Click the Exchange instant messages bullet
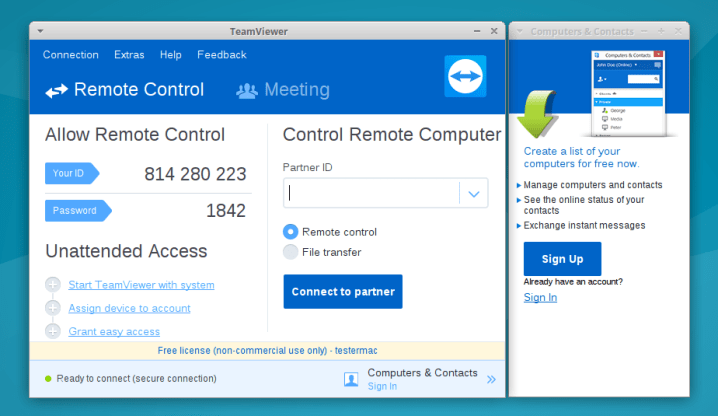This screenshot has height=416, width=718. click(x=584, y=225)
